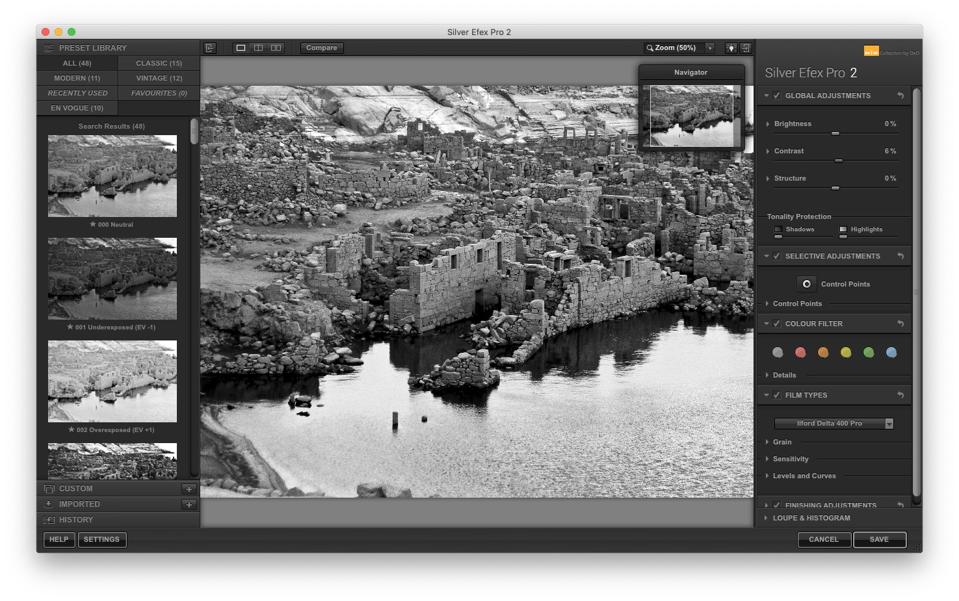
Task: Hide the preset library panel icon
Action: 210,47
